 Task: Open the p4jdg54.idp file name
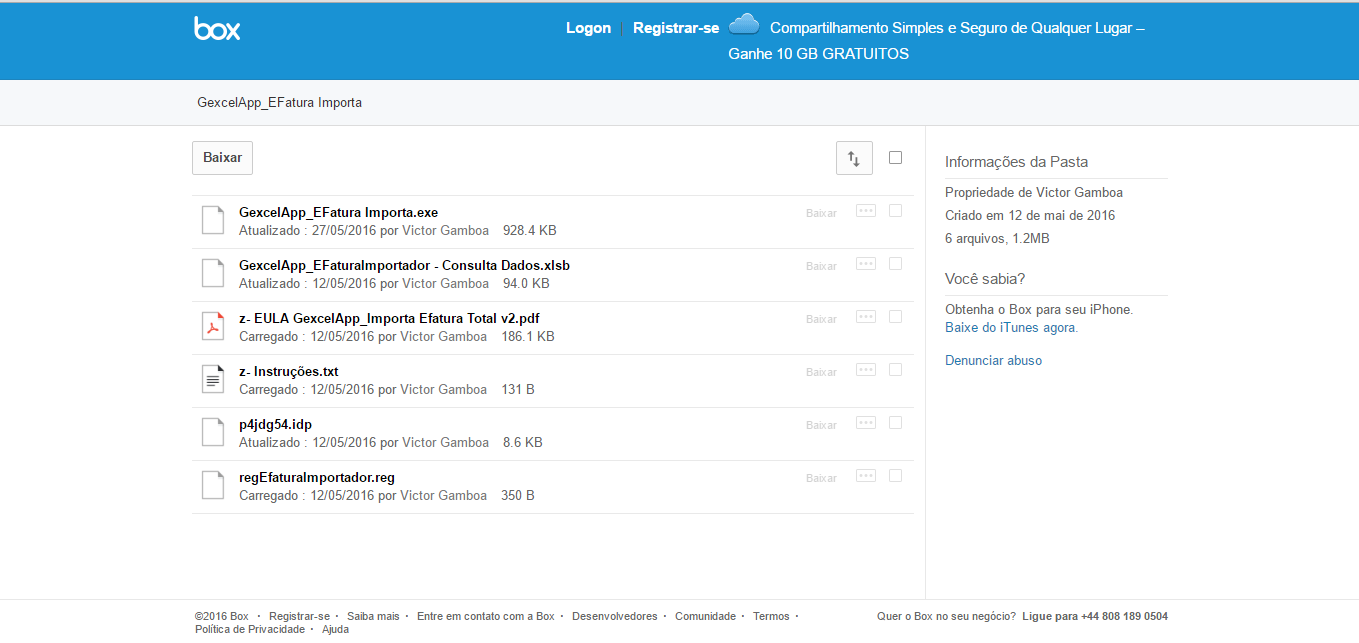275,424
